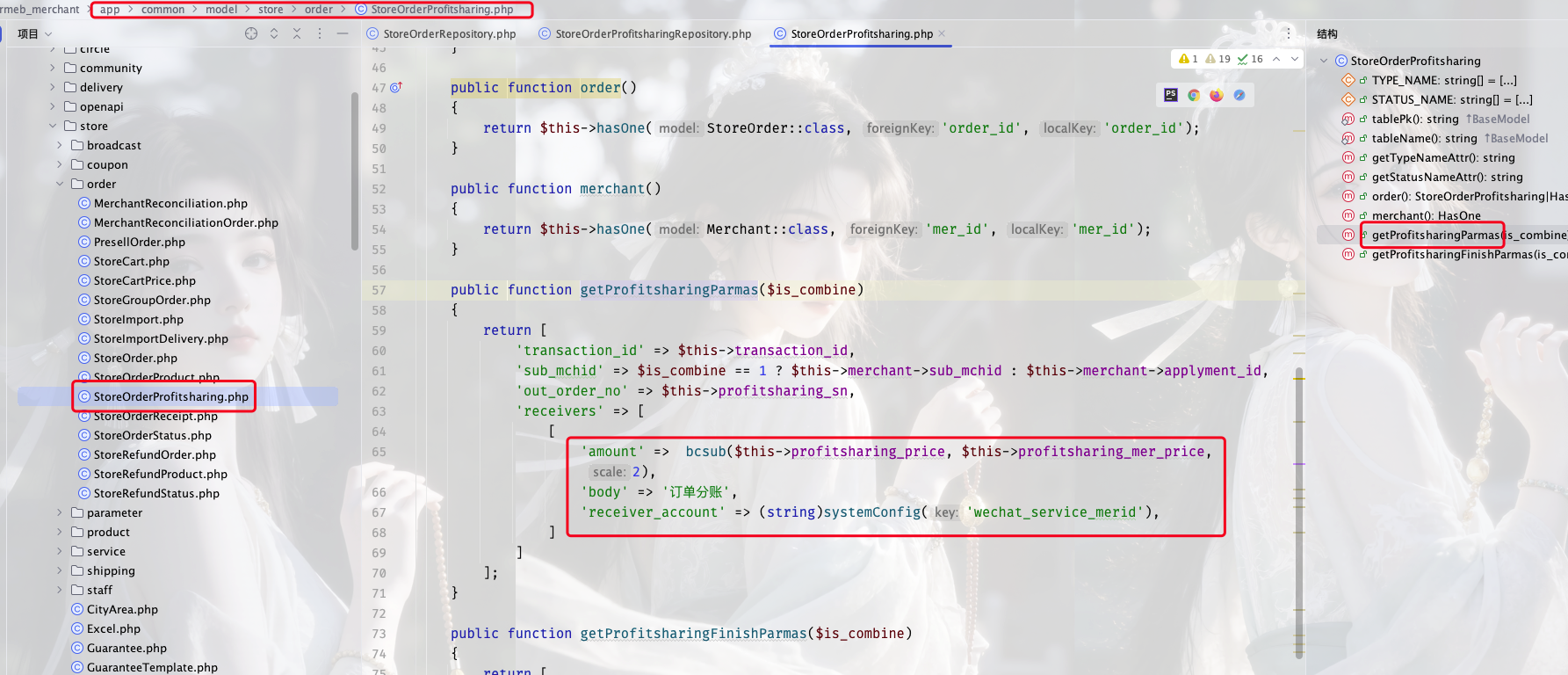Image resolution: width=1568 pixels, height=675 pixels.
Task: Hide the project tool window
Action: [x=343, y=33]
